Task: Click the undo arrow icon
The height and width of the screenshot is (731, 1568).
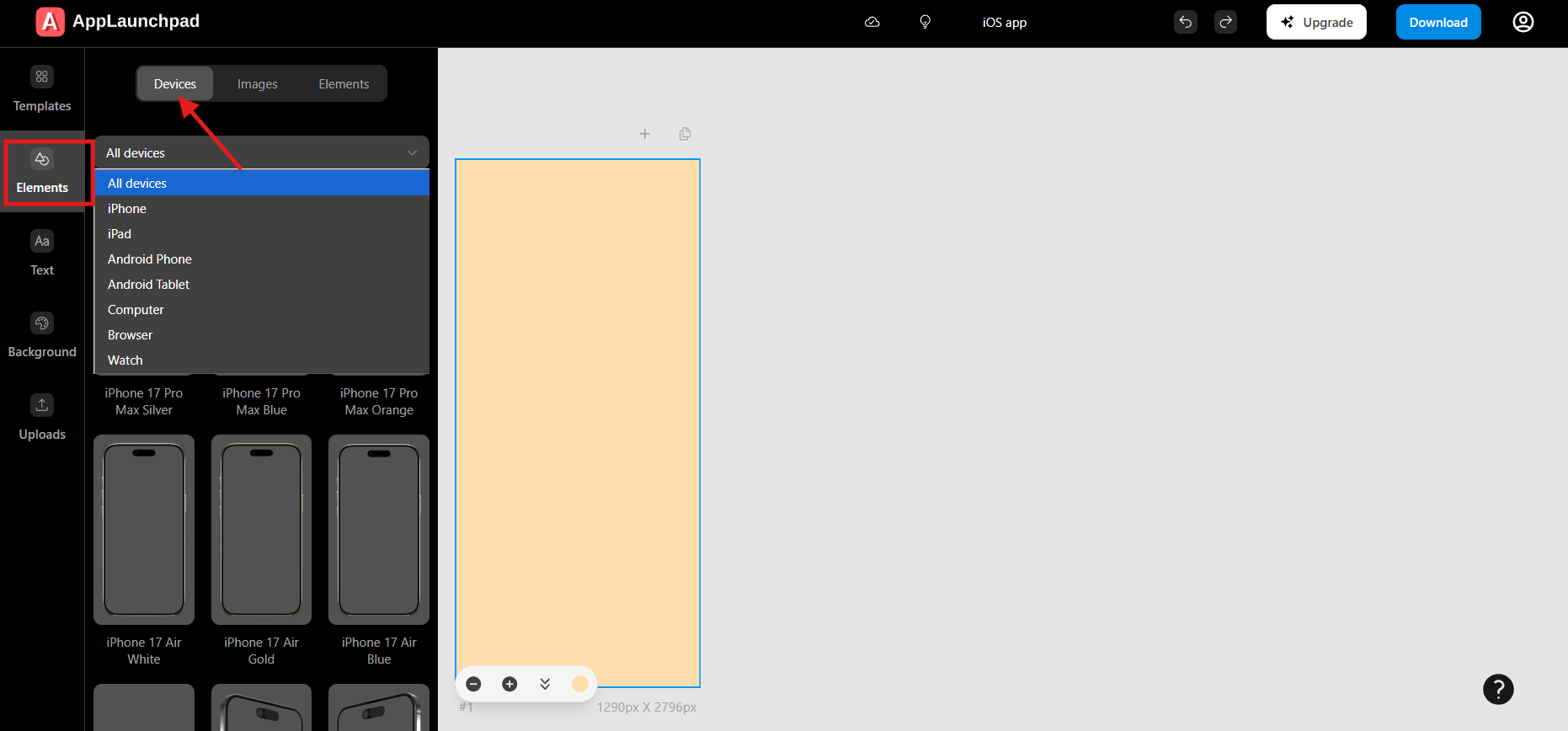Action: (1185, 22)
